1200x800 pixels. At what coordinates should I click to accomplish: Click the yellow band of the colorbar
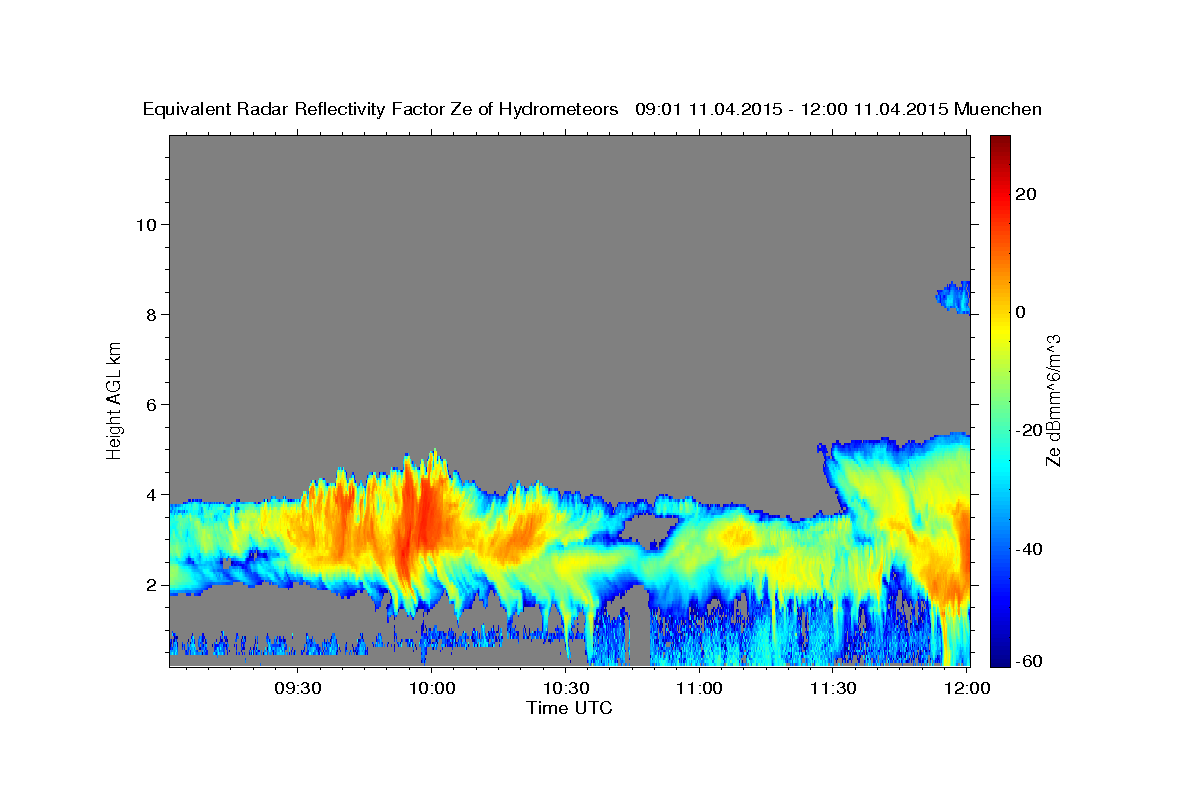pos(1000,330)
